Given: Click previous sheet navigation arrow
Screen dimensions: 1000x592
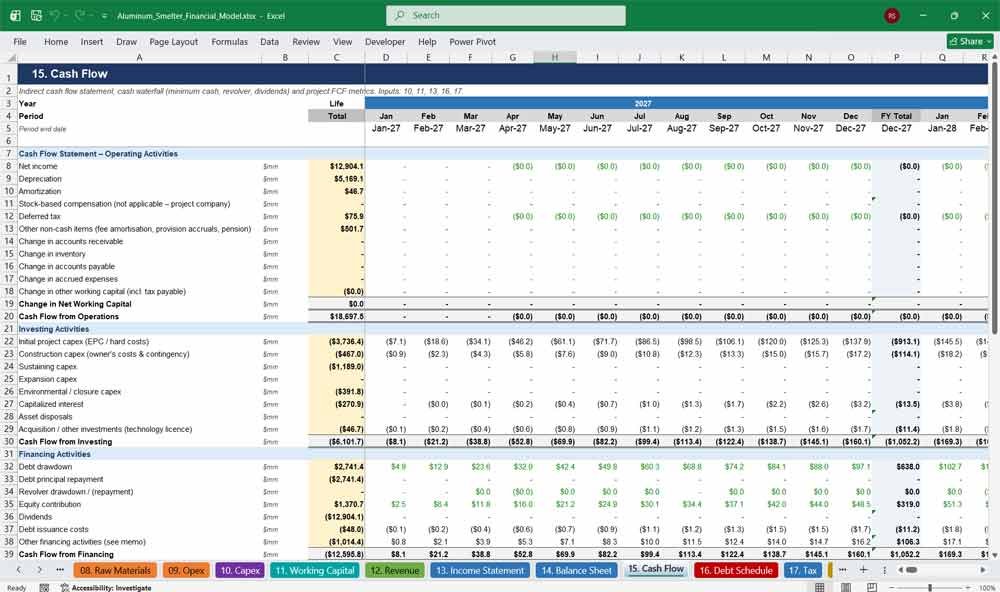Looking at the screenshot, I should click(18, 570).
